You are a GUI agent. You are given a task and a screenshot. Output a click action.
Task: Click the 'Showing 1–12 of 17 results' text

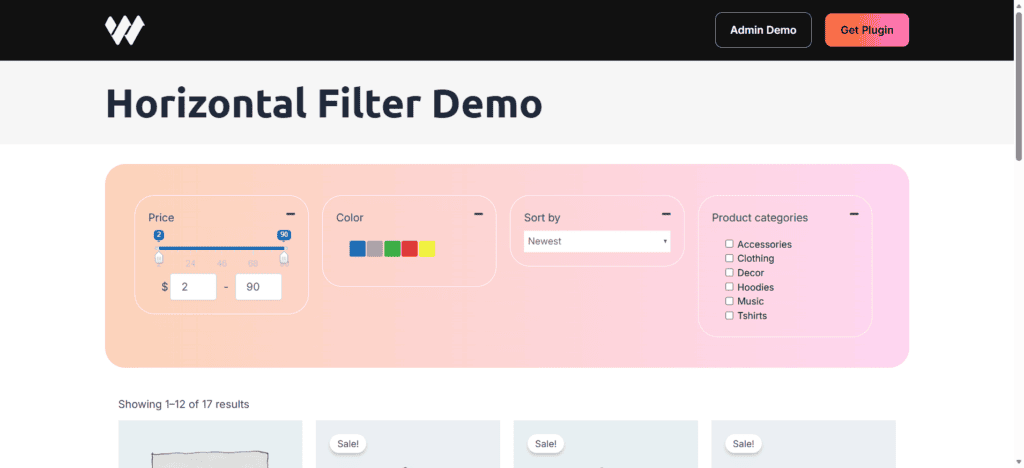click(x=184, y=405)
